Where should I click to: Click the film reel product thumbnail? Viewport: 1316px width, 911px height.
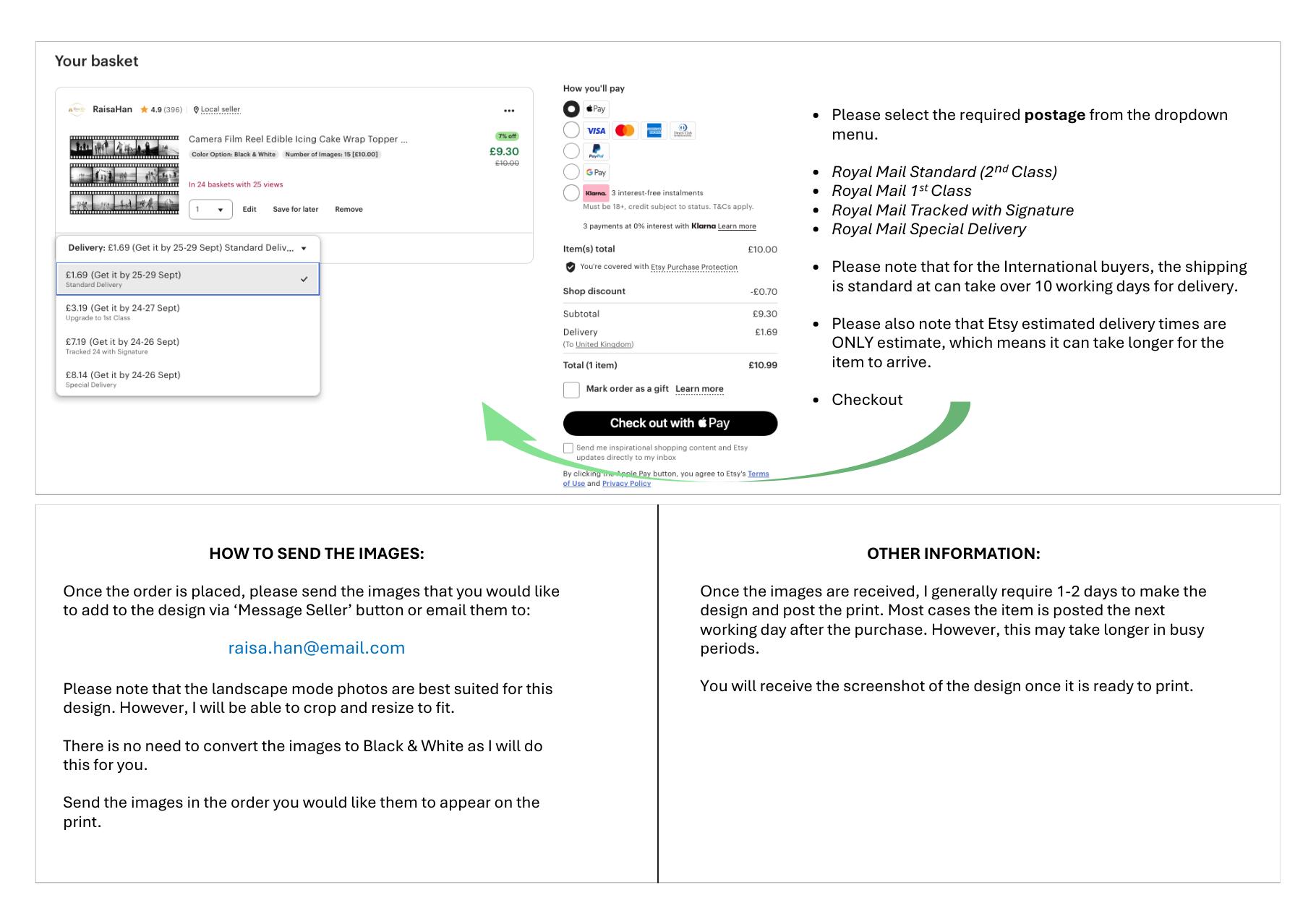point(124,175)
